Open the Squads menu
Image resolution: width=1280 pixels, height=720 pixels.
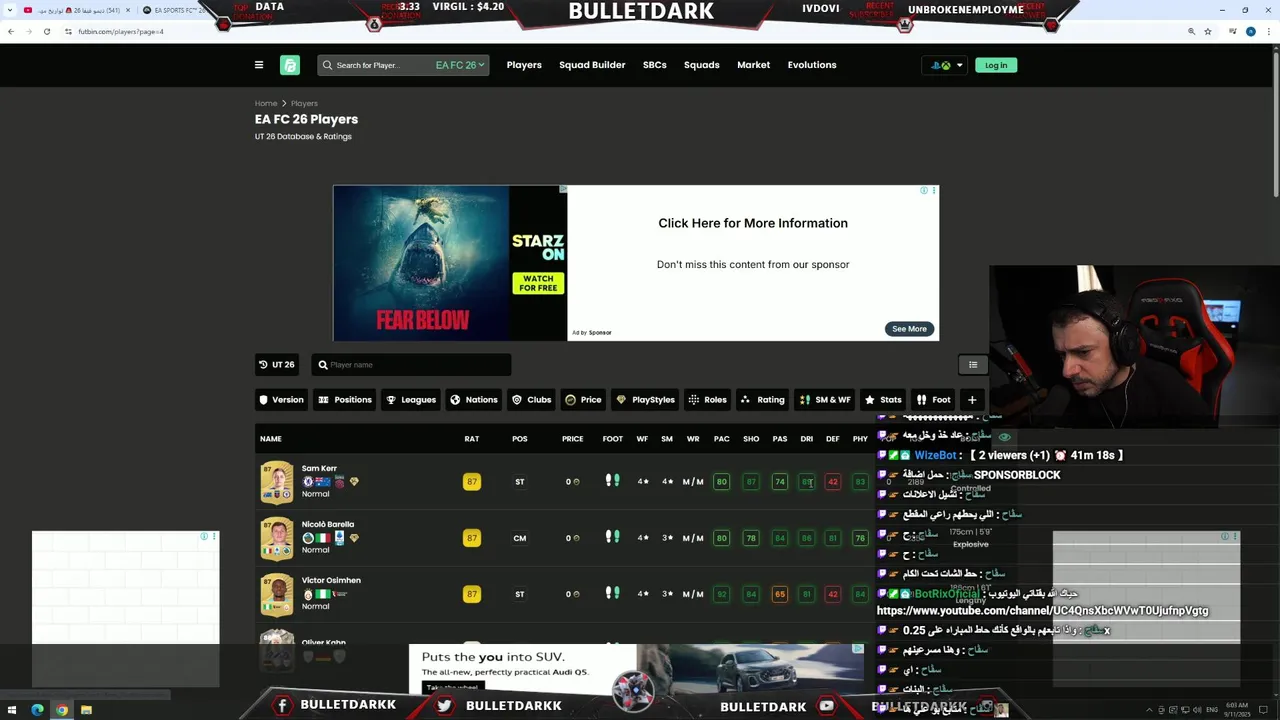pyautogui.click(x=702, y=65)
